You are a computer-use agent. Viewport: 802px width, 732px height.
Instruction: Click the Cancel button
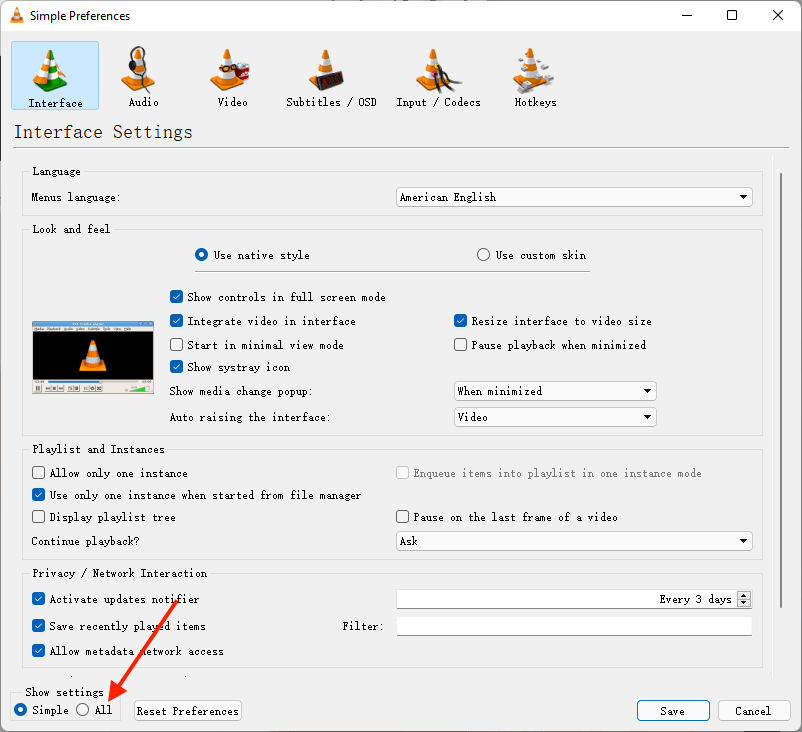coord(754,711)
